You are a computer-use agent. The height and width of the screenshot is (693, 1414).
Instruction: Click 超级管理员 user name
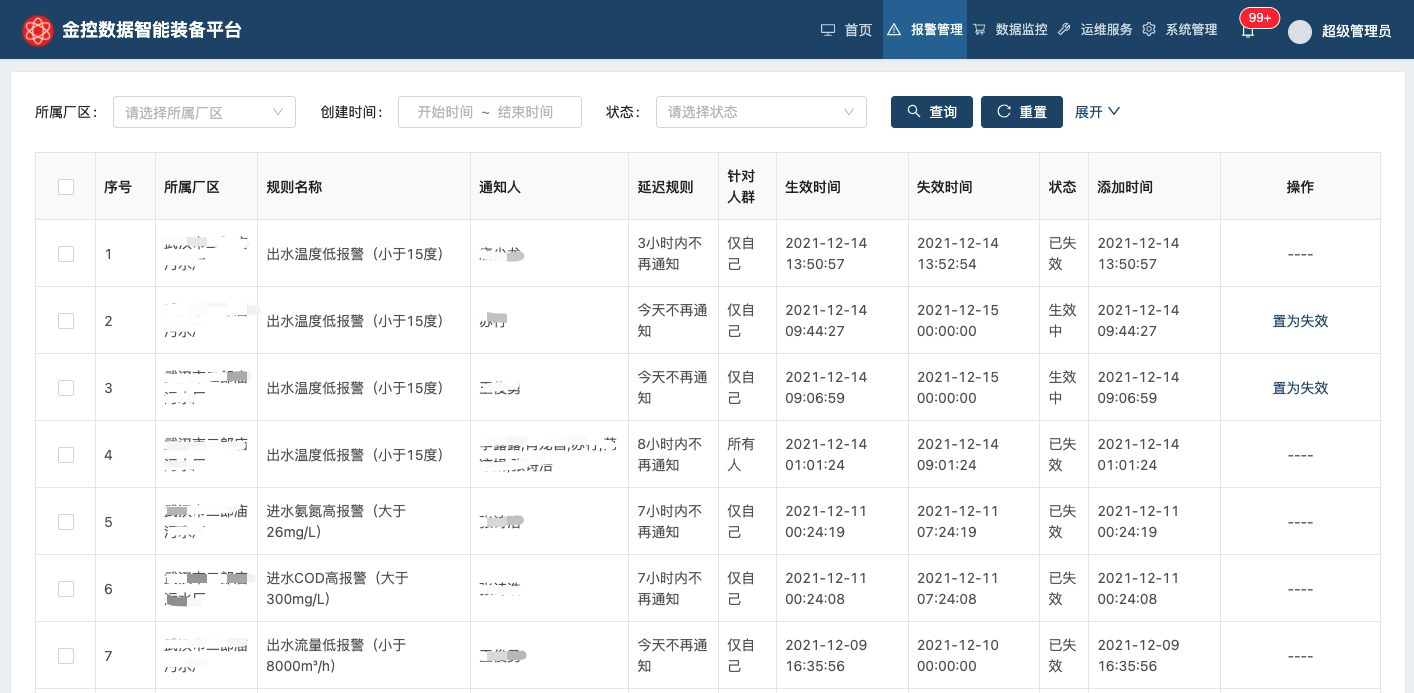[1356, 32]
